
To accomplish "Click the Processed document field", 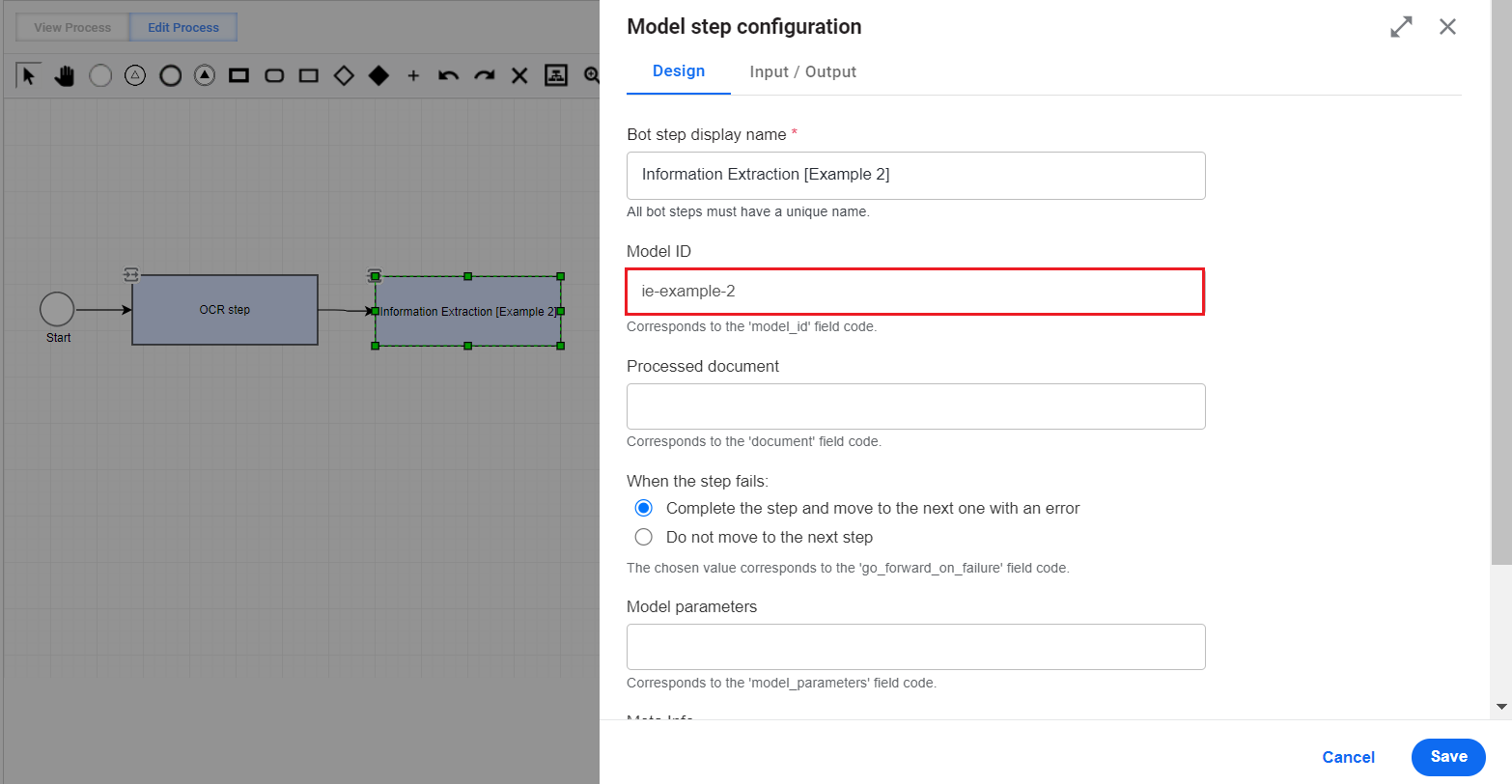I will 916,406.
